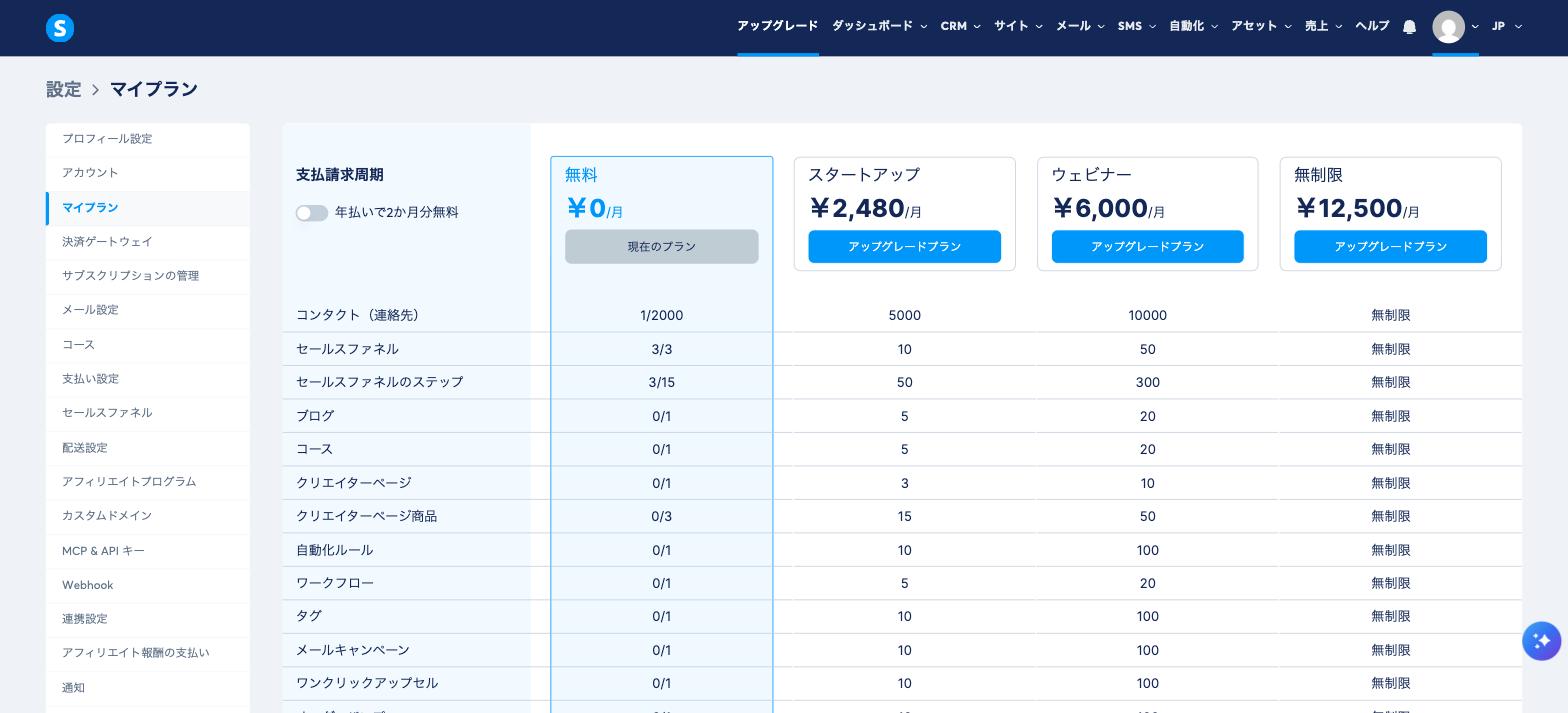Image resolution: width=1568 pixels, height=713 pixels.
Task: Click the 0/3 value in 無料 column
Action: (x=661, y=517)
